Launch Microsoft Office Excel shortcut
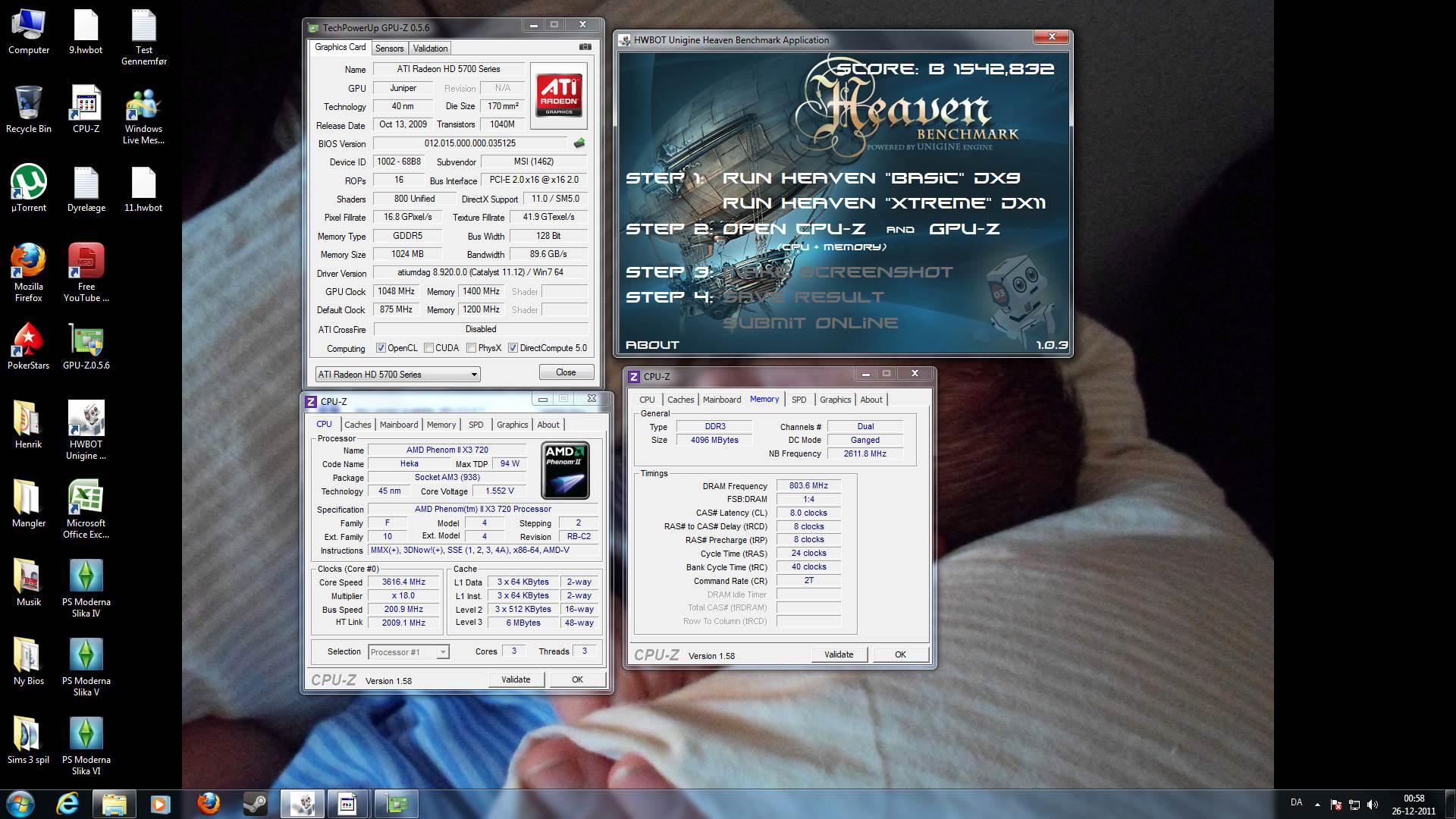Viewport: 1456px width, 819px height. point(86,510)
